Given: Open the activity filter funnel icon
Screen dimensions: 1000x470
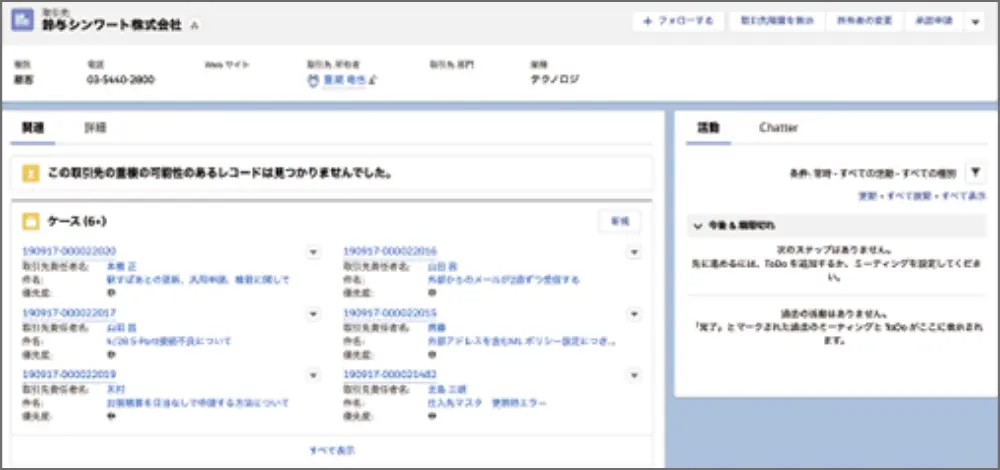Looking at the screenshot, I should click(x=976, y=173).
